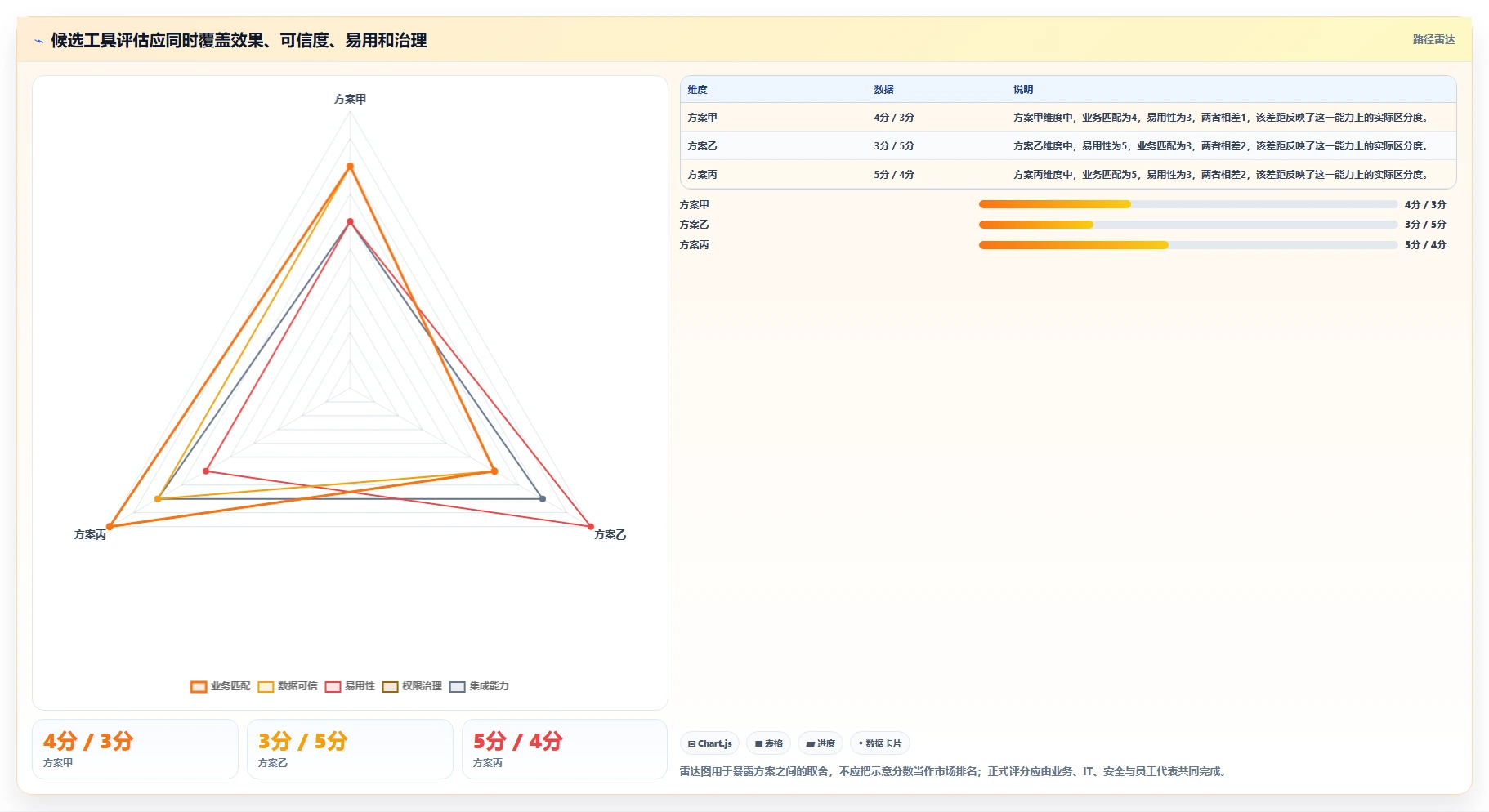Click the 维度 column header
The image size is (1489, 812).
(697, 90)
